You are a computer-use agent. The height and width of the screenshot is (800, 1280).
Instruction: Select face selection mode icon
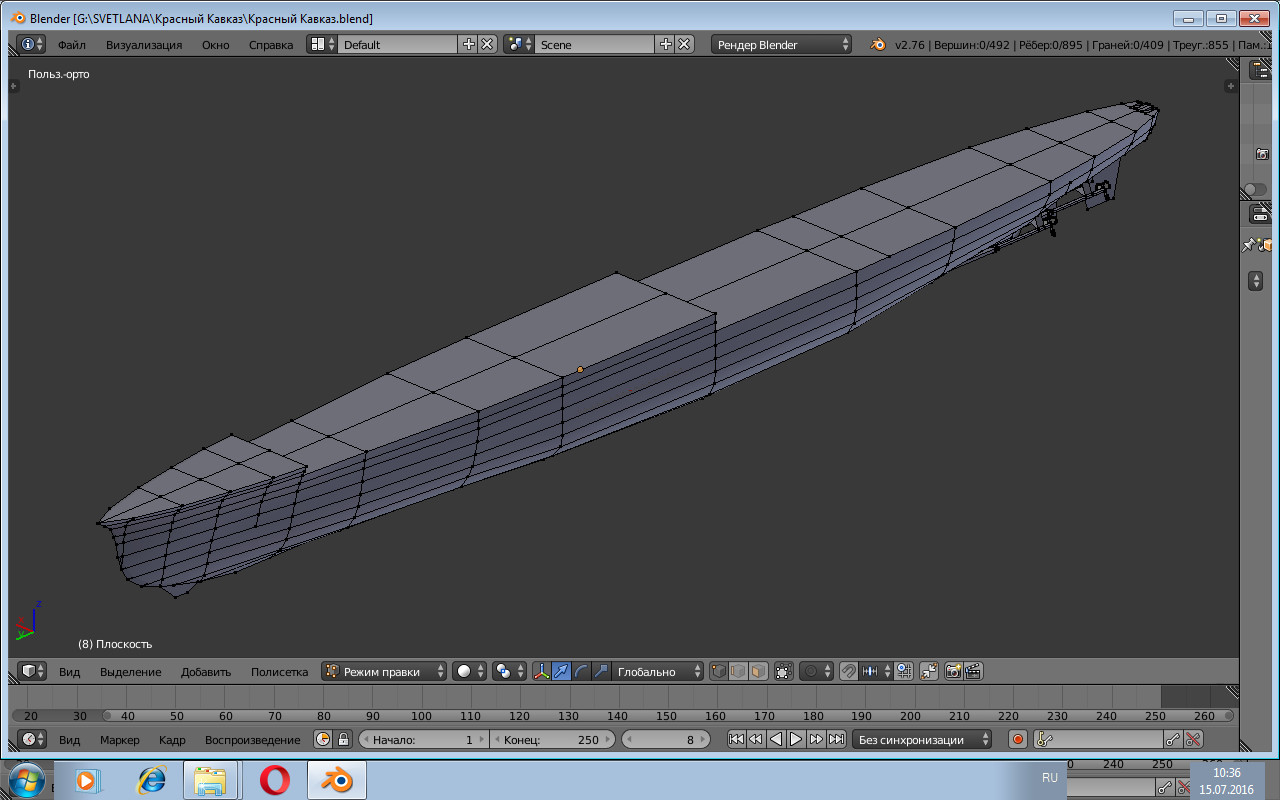pos(758,672)
